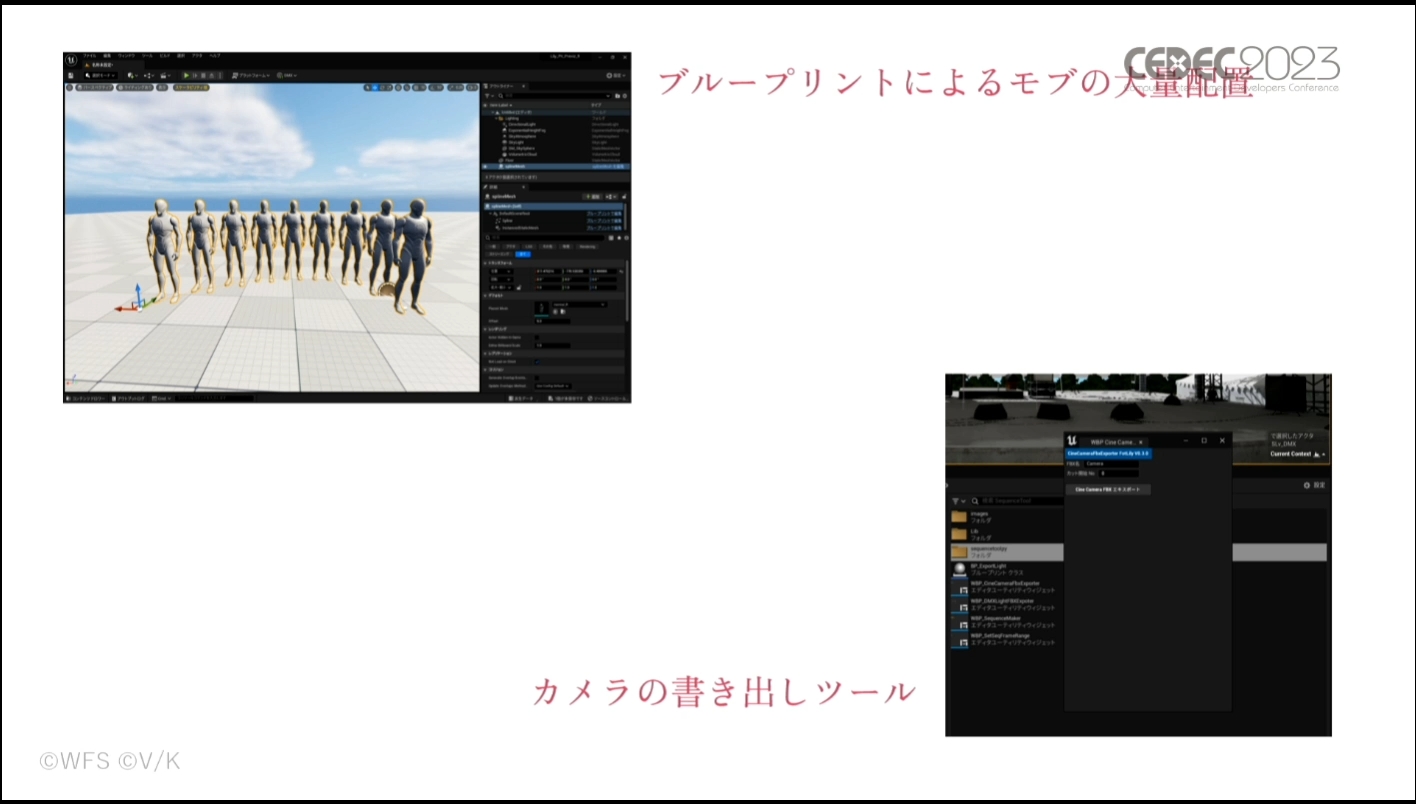Select the cursor selection tool in viewport
1416x804 pixels.
(x=368, y=87)
